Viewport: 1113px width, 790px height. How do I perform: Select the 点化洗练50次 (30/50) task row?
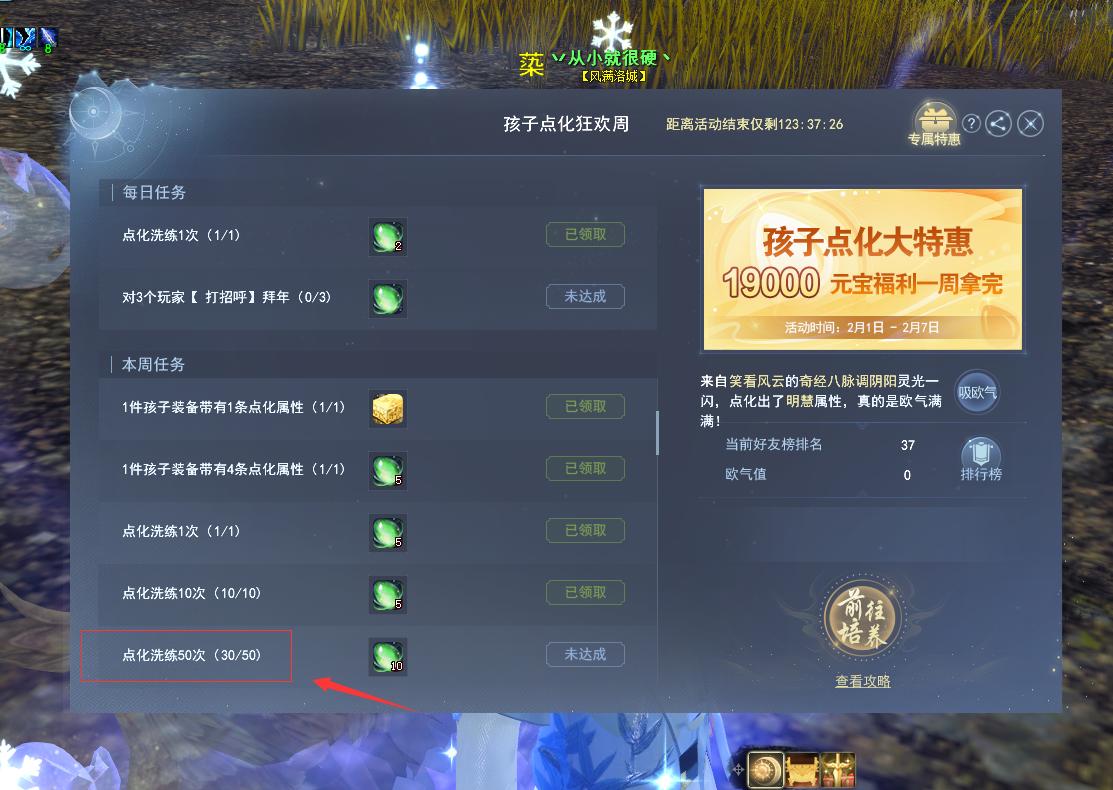[x=378, y=655]
